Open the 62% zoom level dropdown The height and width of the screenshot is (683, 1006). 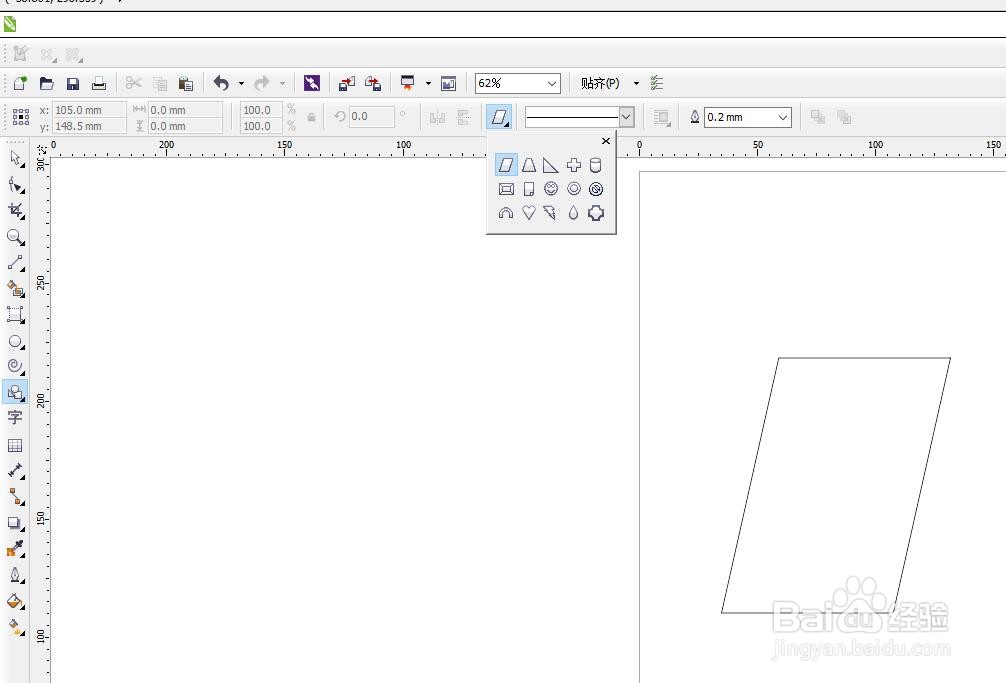(552, 83)
